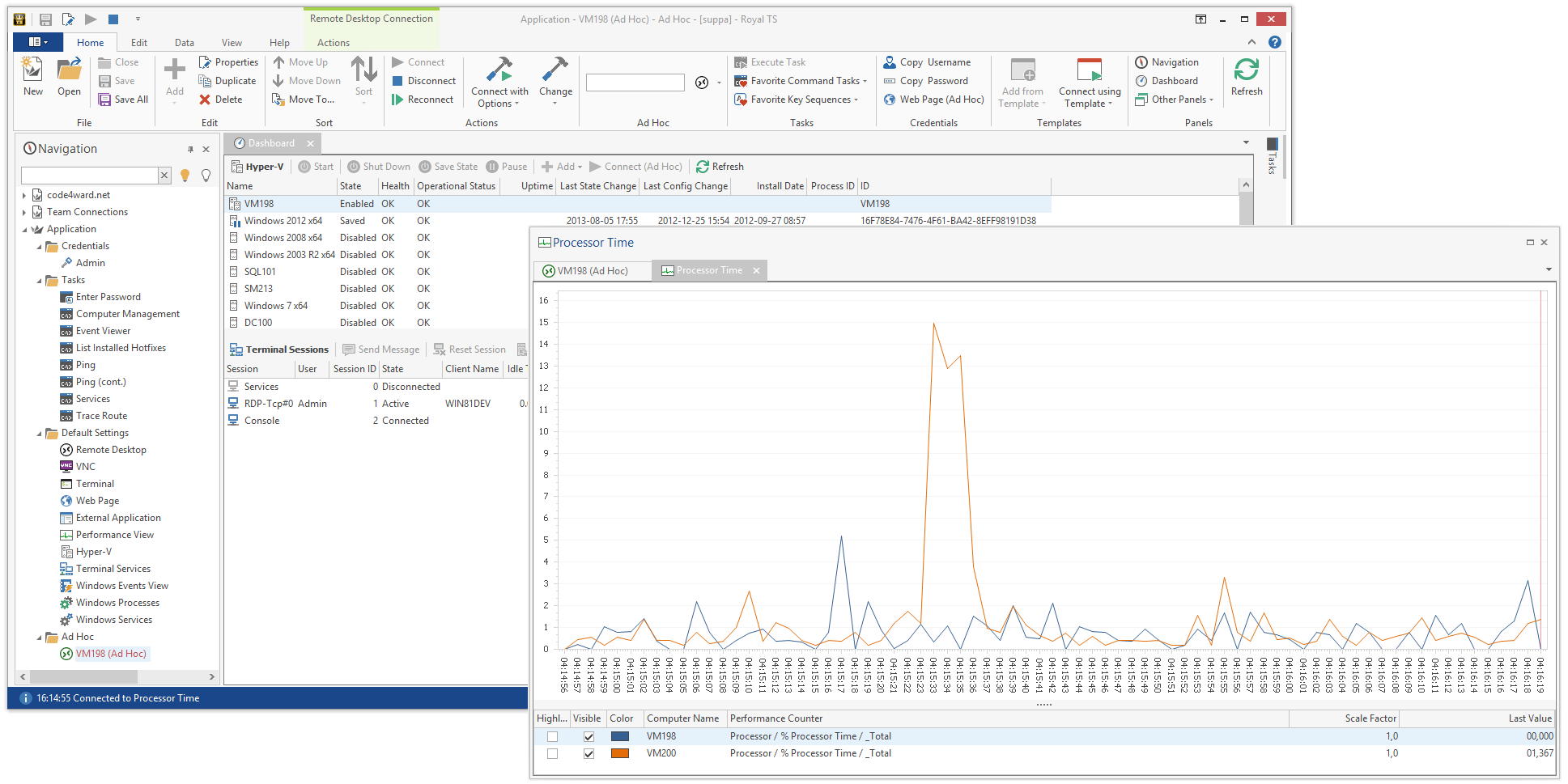Image resolution: width=1568 pixels, height=784 pixels.
Task: Click the blue color swatch for VM198
Action: point(620,737)
